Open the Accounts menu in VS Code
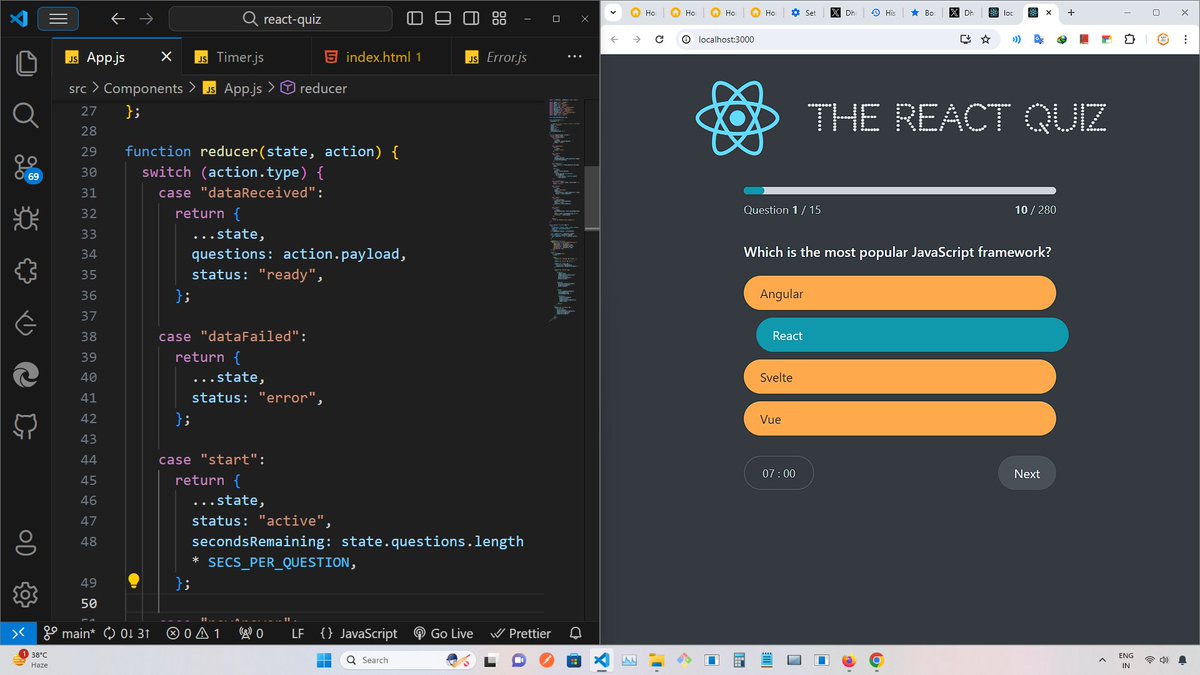Image resolution: width=1200 pixels, height=675 pixels. tap(26, 543)
